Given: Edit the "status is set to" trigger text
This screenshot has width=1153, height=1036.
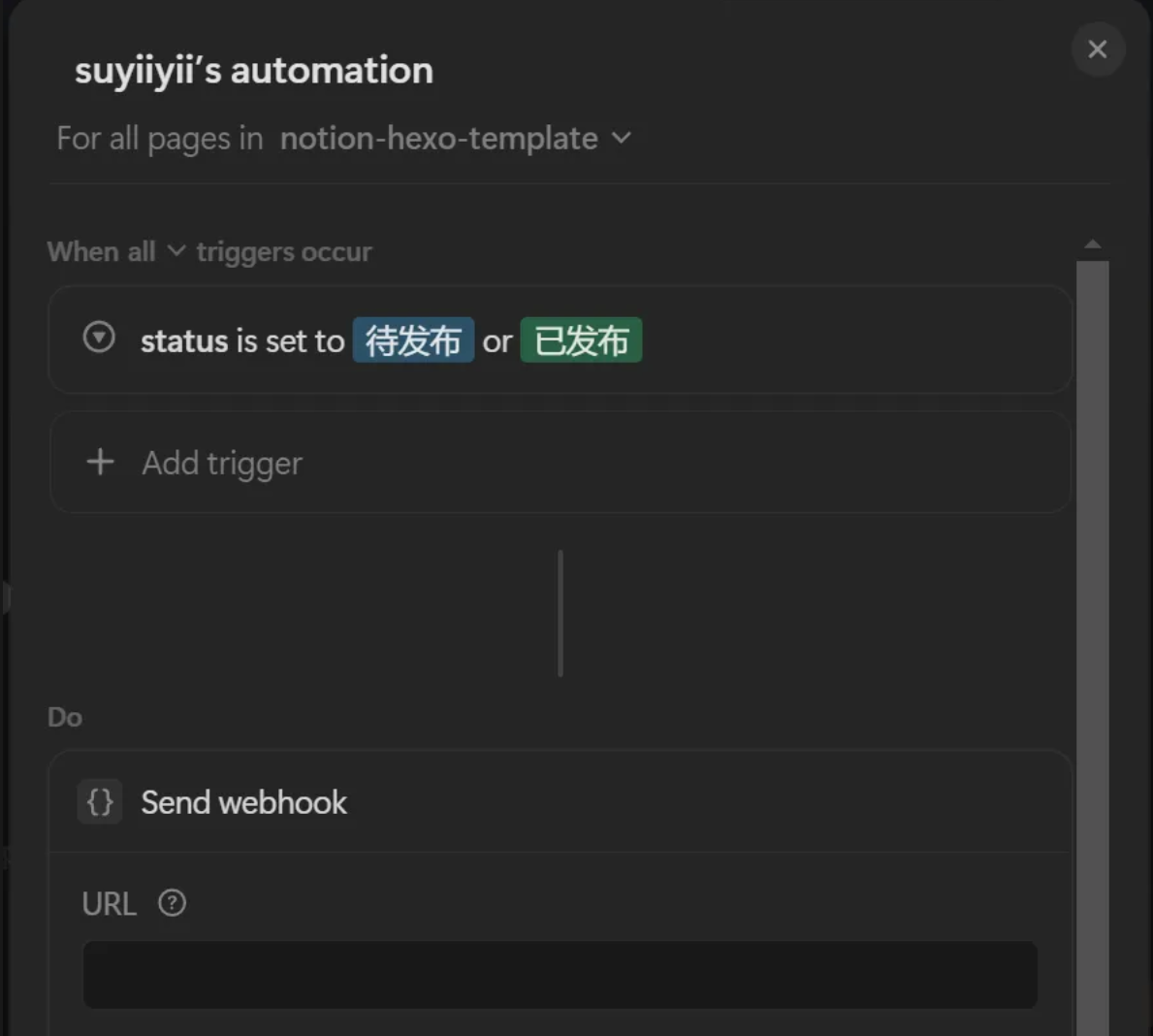Looking at the screenshot, I should pyautogui.click(x=242, y=341).
